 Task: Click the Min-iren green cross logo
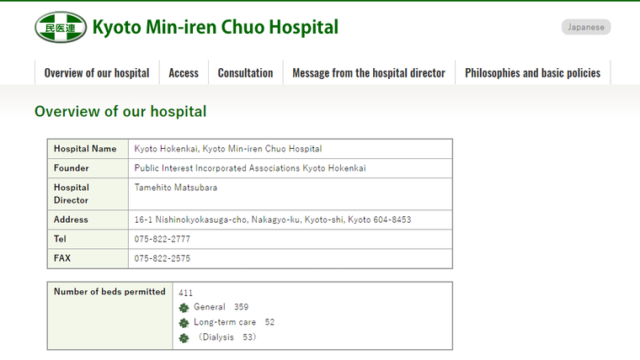pos(60,27)
